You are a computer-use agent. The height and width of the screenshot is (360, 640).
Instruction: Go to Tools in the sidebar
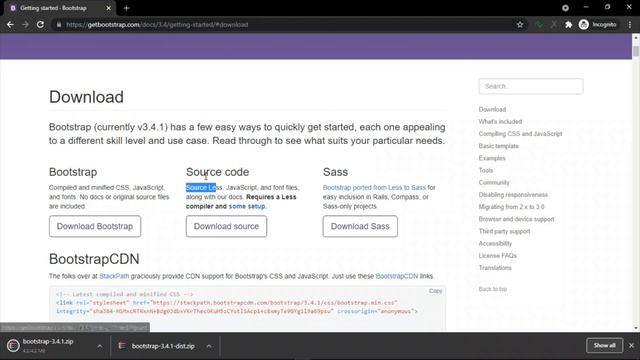point(486,170)
